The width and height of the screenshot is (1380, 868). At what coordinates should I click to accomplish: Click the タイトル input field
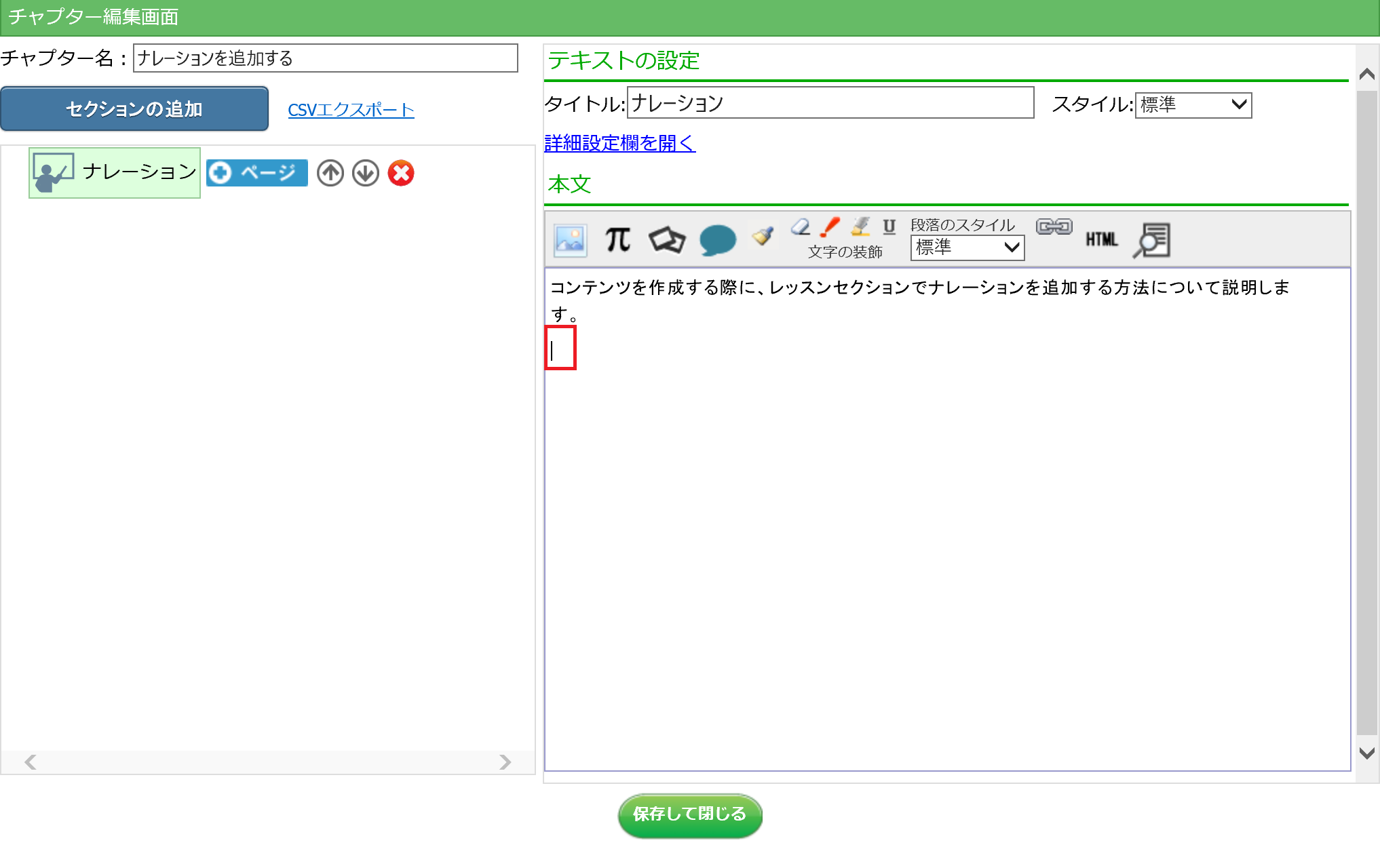(830, 103)
